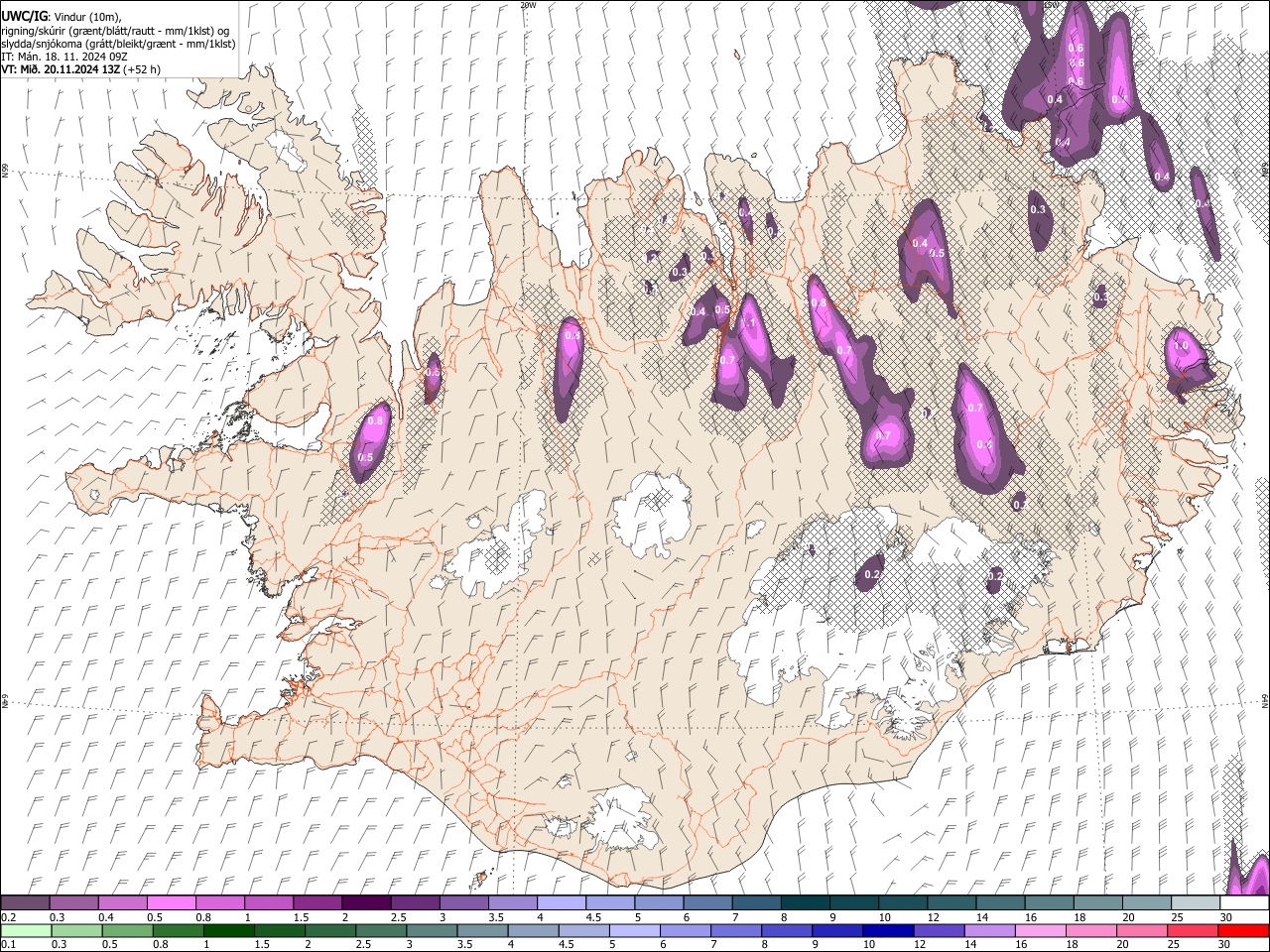The width and height of the screenshot is (1270, 952).
Task: Select light purple 14 swatch in lower legend row
Action: pyautogui.click(x=989, y=930)
